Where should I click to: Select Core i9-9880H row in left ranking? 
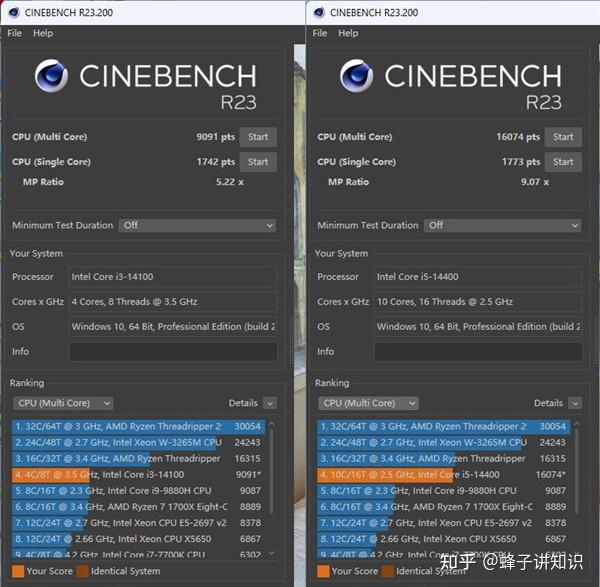139,491
